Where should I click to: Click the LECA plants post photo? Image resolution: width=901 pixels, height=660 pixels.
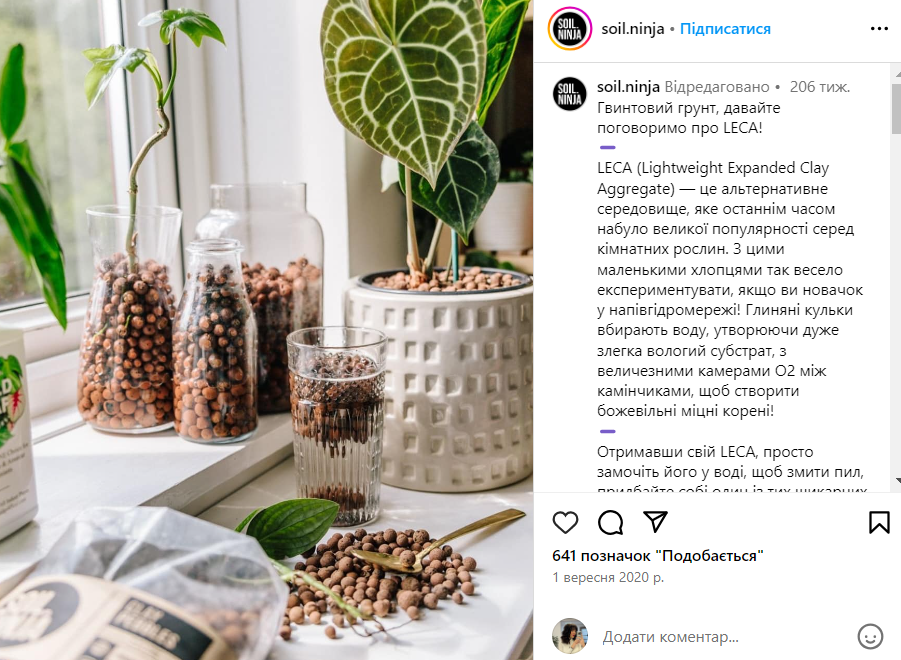pos(267,330)
